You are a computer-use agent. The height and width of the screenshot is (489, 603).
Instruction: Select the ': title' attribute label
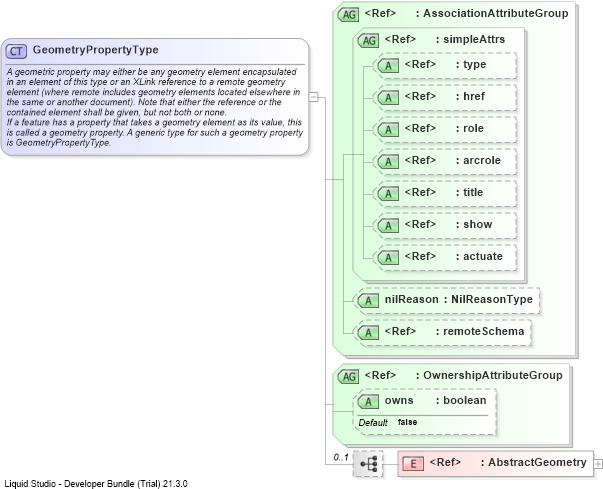coord(470,192)
